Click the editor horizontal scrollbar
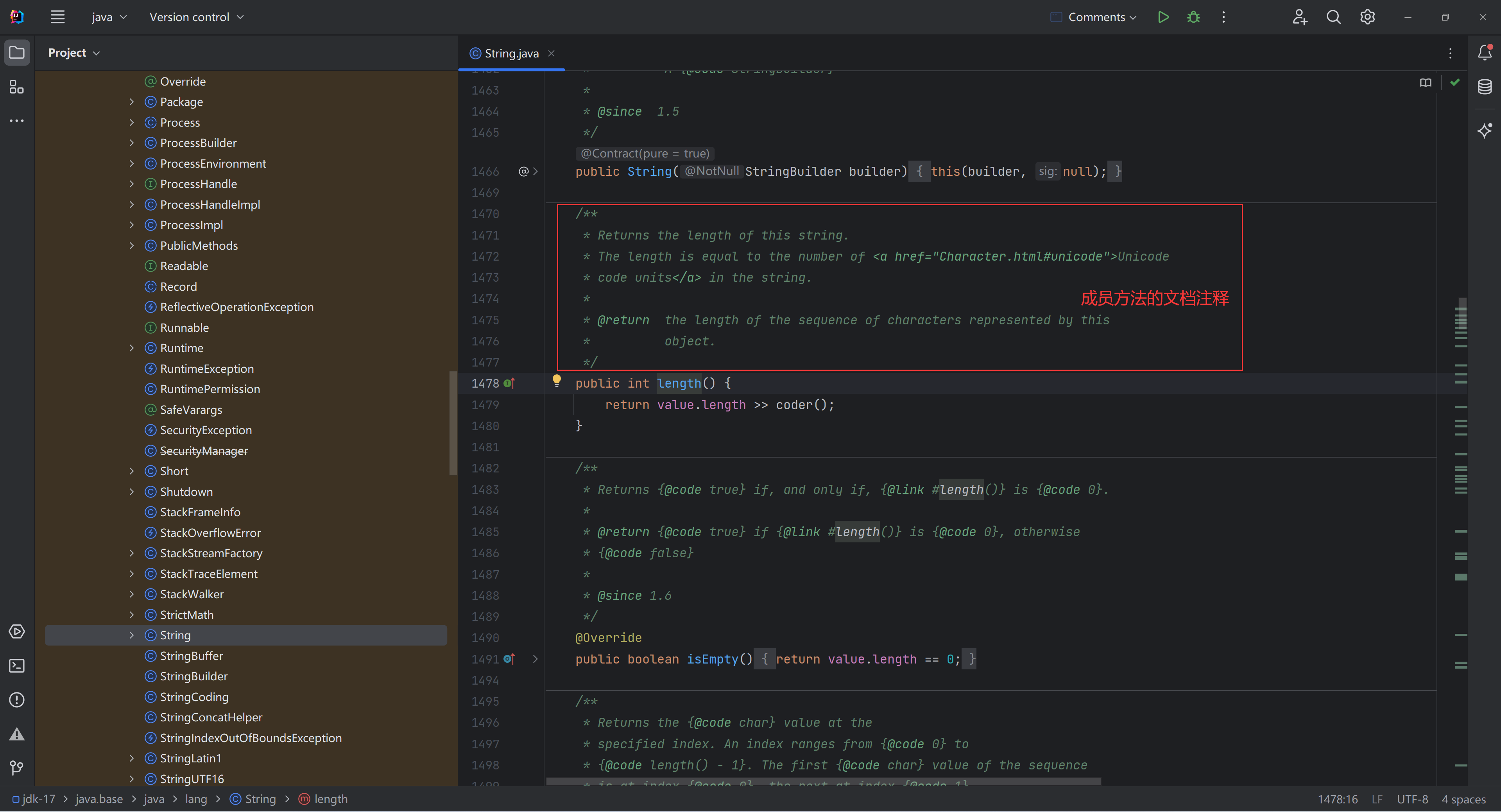1501x812 pixels. click(823, 781)
